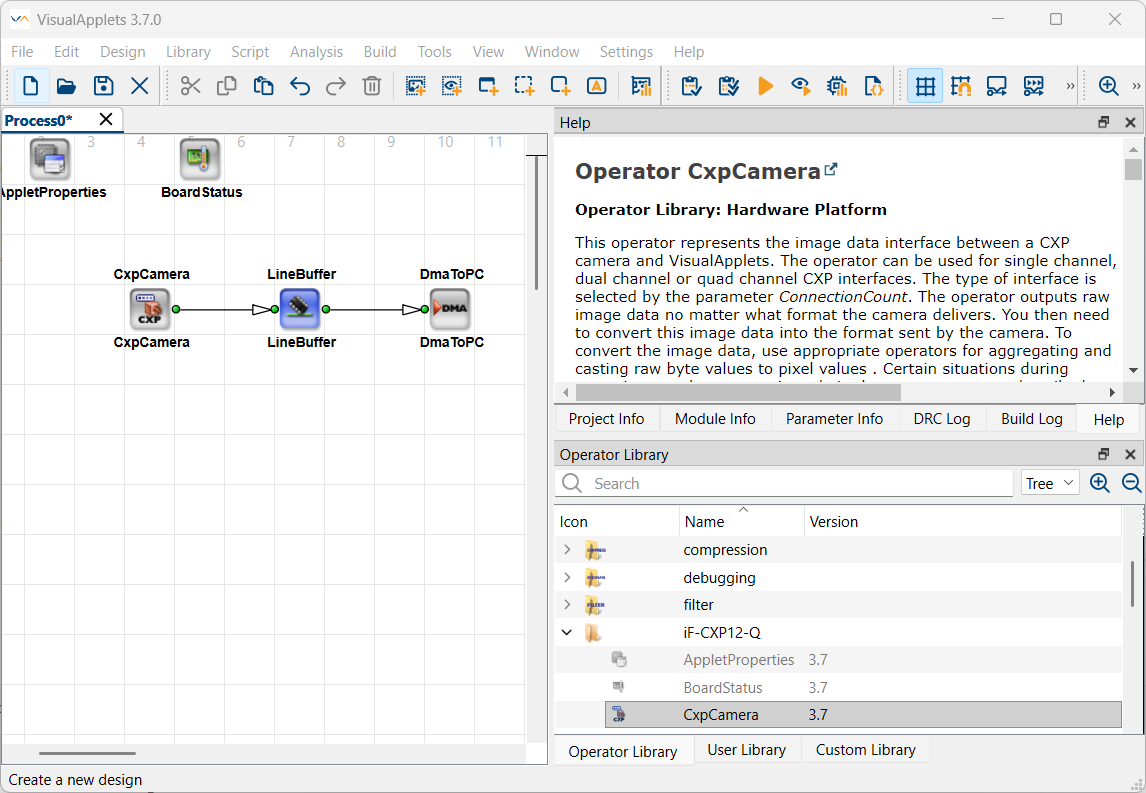The width and height of the screenshot is (1146, 793).
Task: Cut selection with the scissors icon
Action: point(190,86)
